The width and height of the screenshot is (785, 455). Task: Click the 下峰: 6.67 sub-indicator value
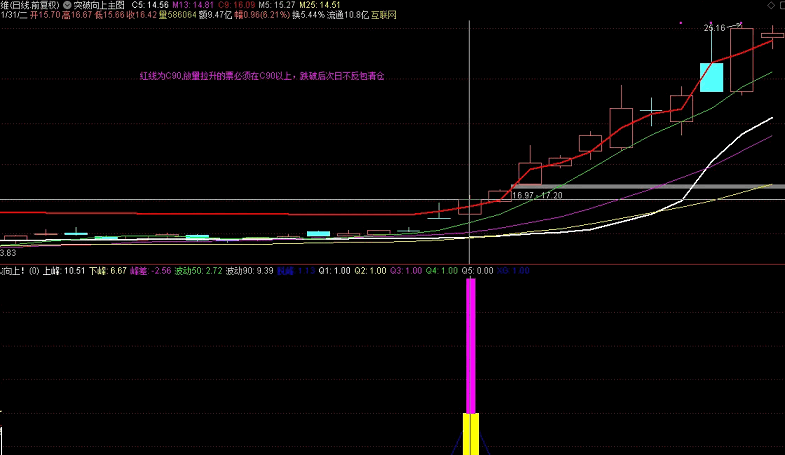click(108, 271)
